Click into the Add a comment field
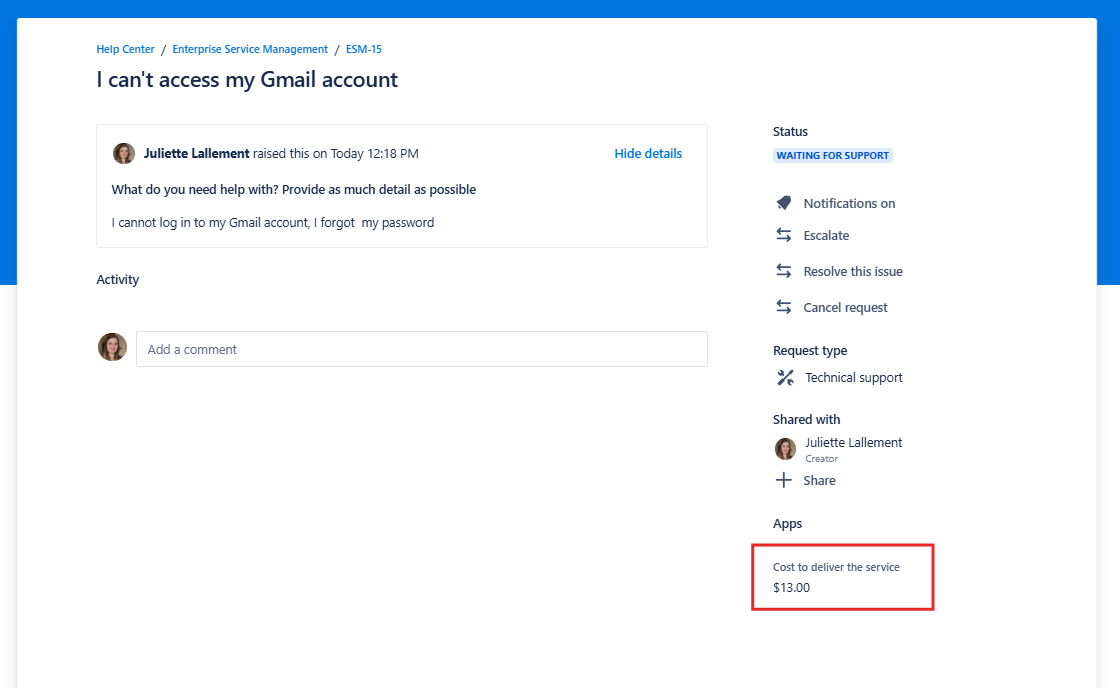Image resolution: width=1120 pixels, height=688 pixels. point(421,349)
